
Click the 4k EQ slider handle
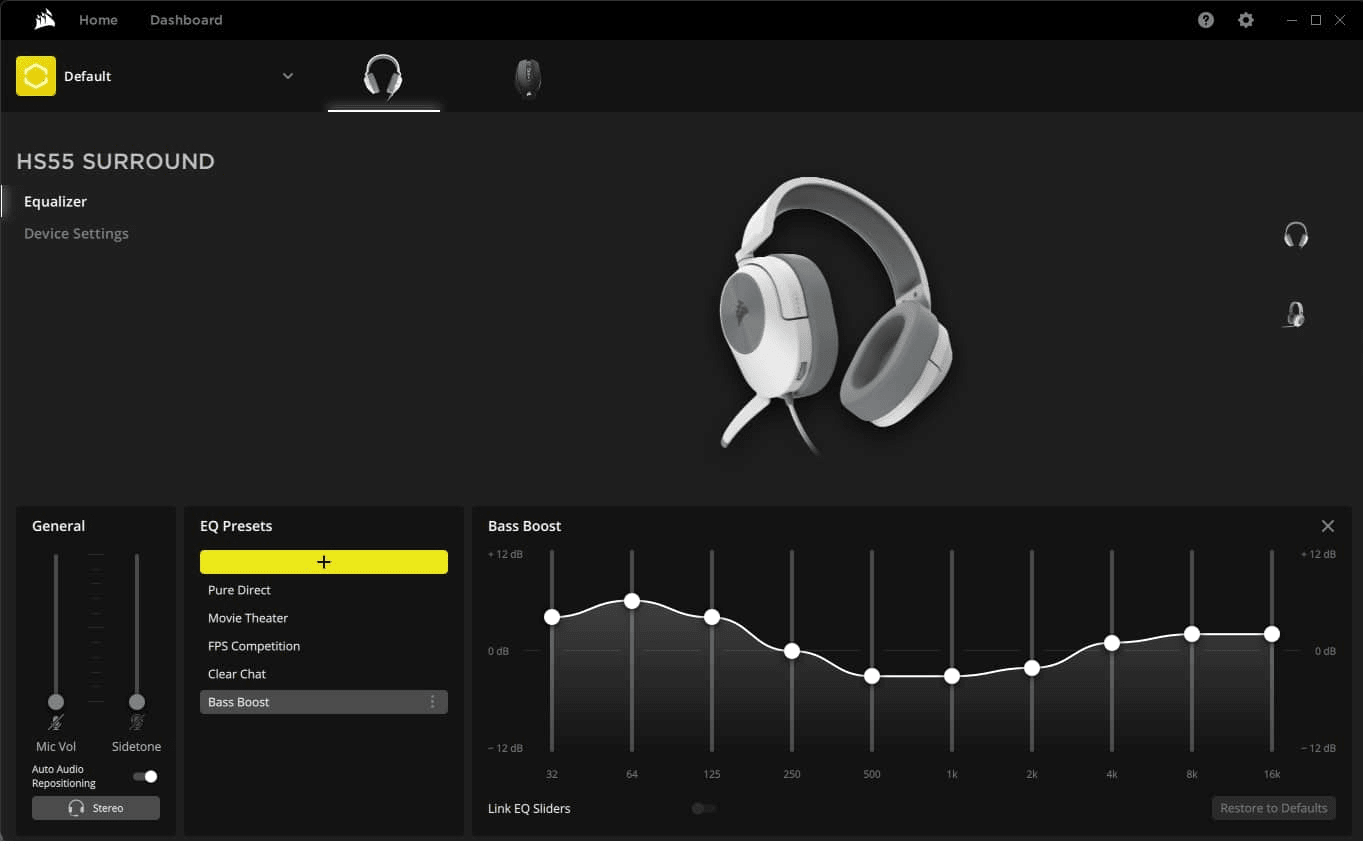[x=1112, y=643]
